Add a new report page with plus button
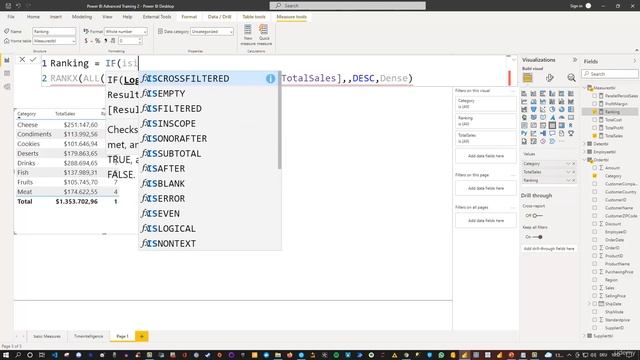Screen dimensions: 640x360 [142, 336]
